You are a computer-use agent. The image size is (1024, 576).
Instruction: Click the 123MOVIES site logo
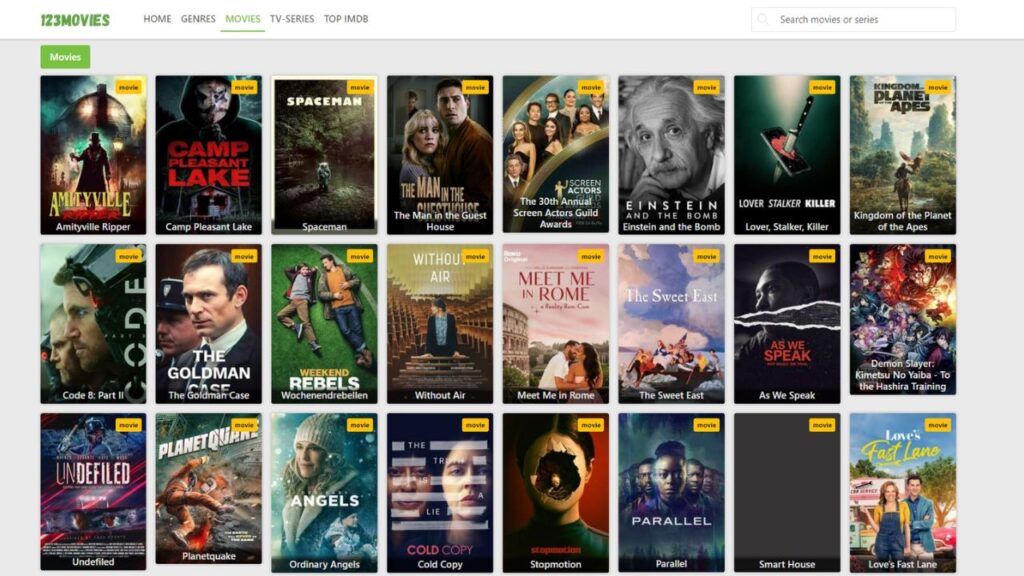pyautogui.click(x=75, y=17)
